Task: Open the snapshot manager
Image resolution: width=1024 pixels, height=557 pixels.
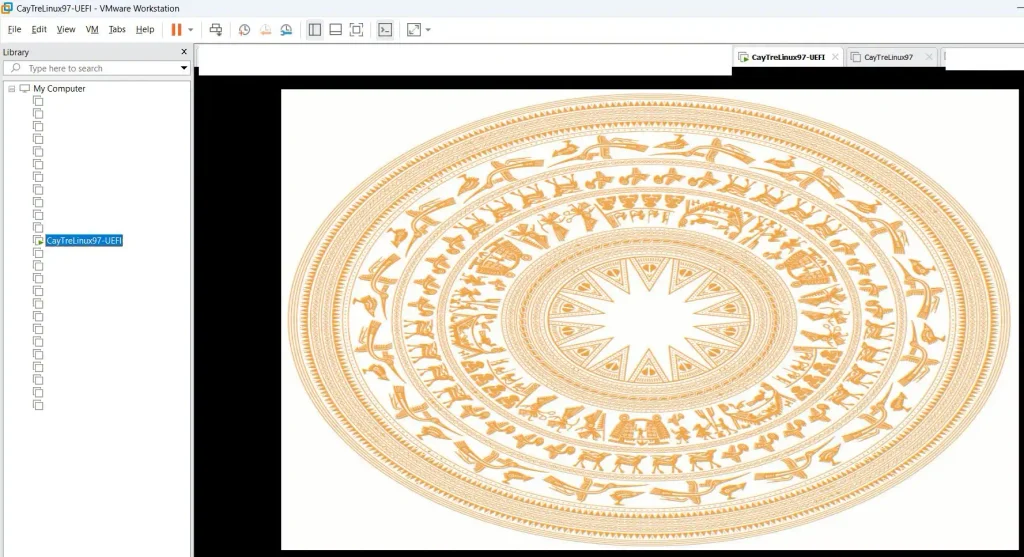Action: pyautogui.click(x=286, y=29)
